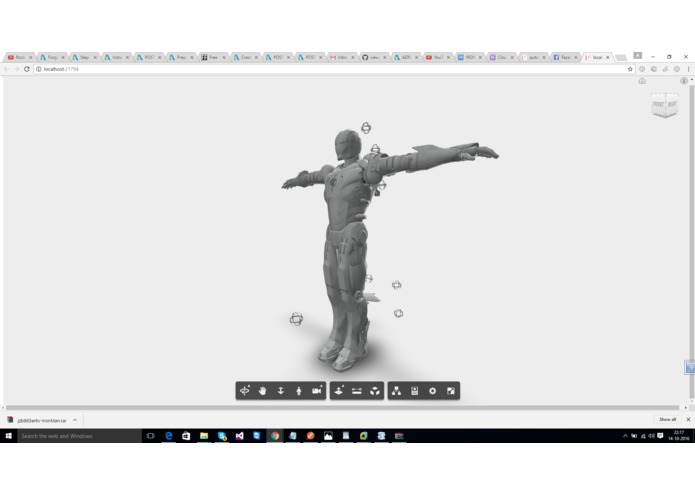This screenshot has height=494, width=695.
Task: Open Task View on taskbar
Action: click(x=151, y=436)
